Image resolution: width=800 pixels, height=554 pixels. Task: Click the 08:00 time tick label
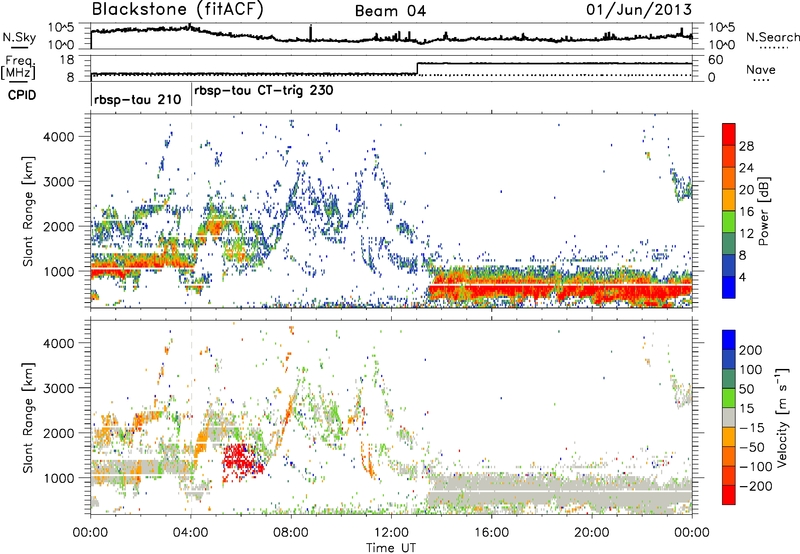point(291,533)
